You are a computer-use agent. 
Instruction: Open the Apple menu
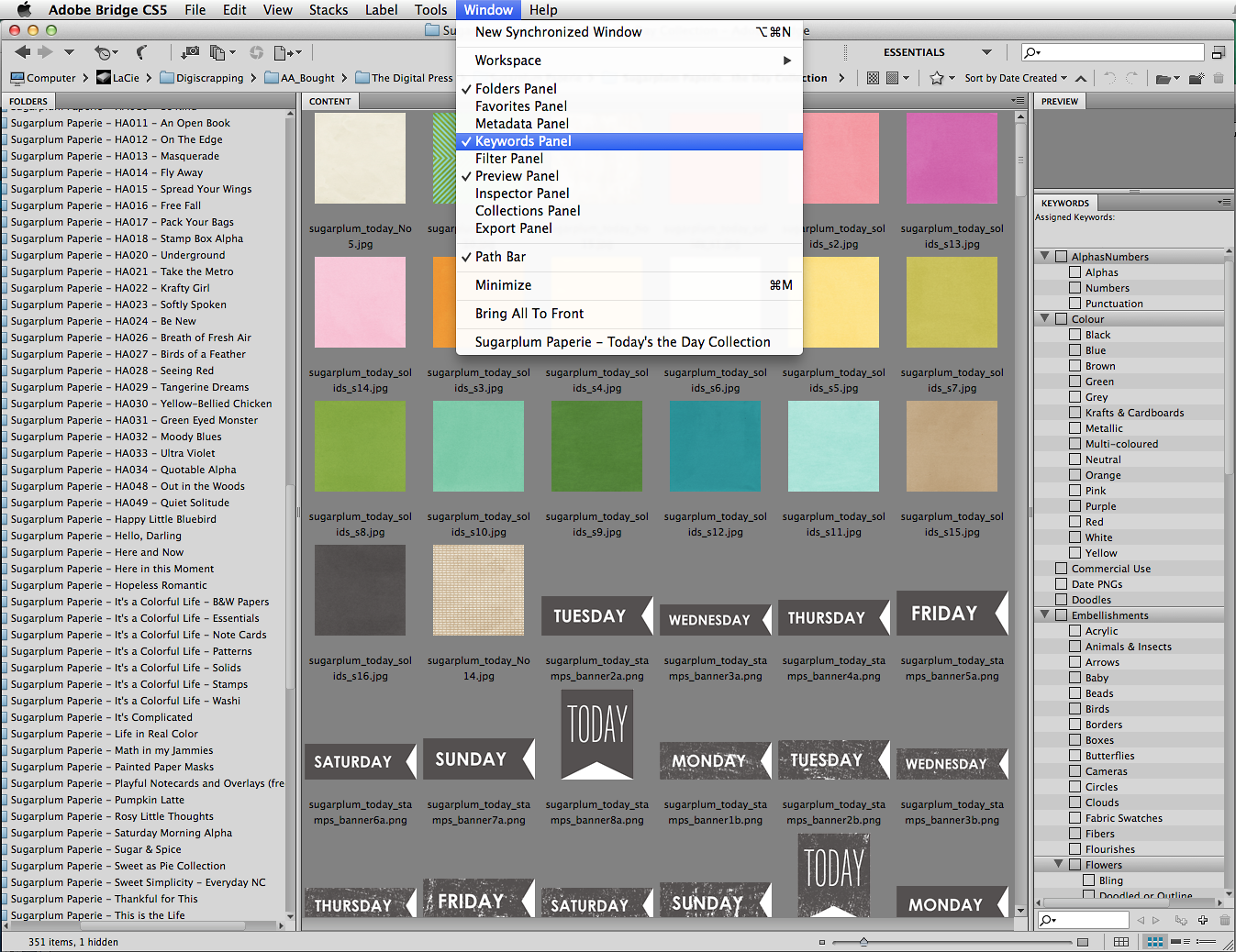(24, 10)
